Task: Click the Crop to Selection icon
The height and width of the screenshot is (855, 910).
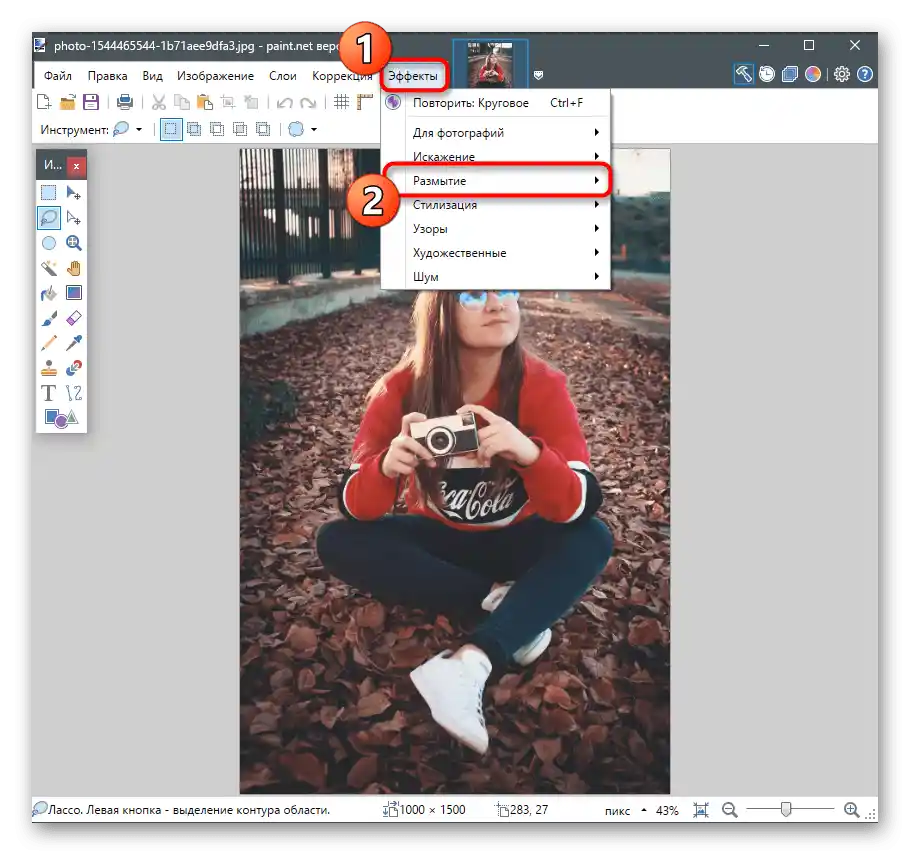Action: click(x=228, y=102)
